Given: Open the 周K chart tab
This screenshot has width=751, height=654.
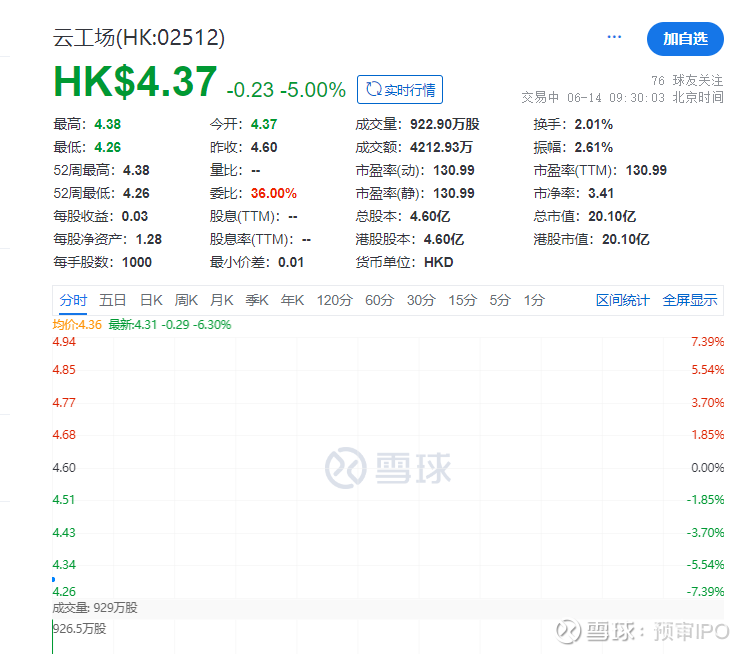Looking at the screenshot, I should [x=186, y=300].
